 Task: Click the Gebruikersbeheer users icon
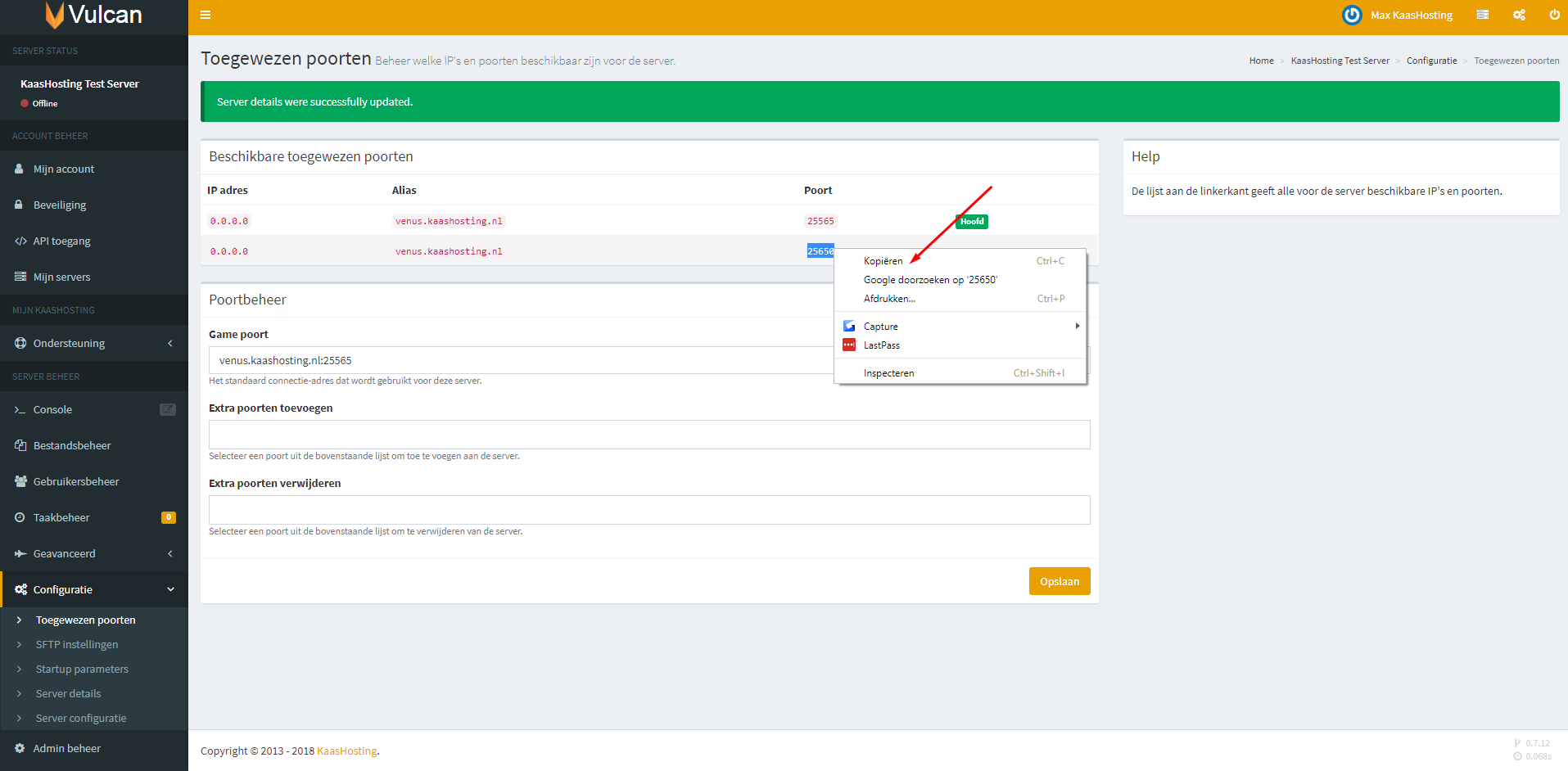[20, 481]
